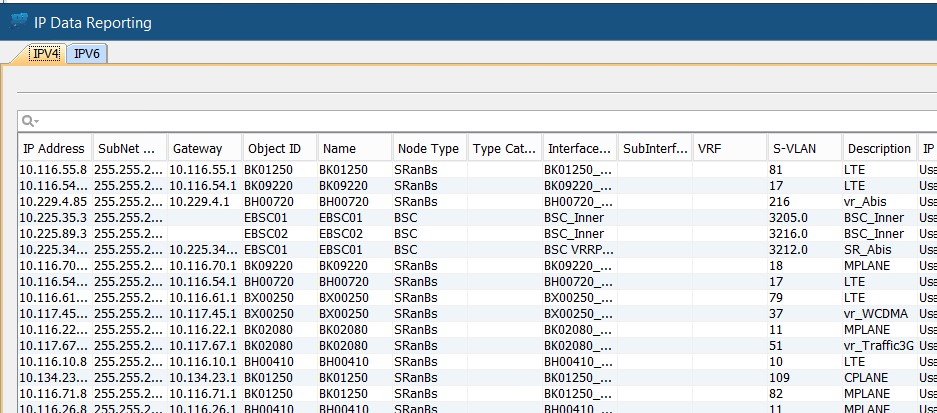The height and width of the screenshot is (413, 937).
Task: Select the IPV4 tab
Action: tap(45, 54)
